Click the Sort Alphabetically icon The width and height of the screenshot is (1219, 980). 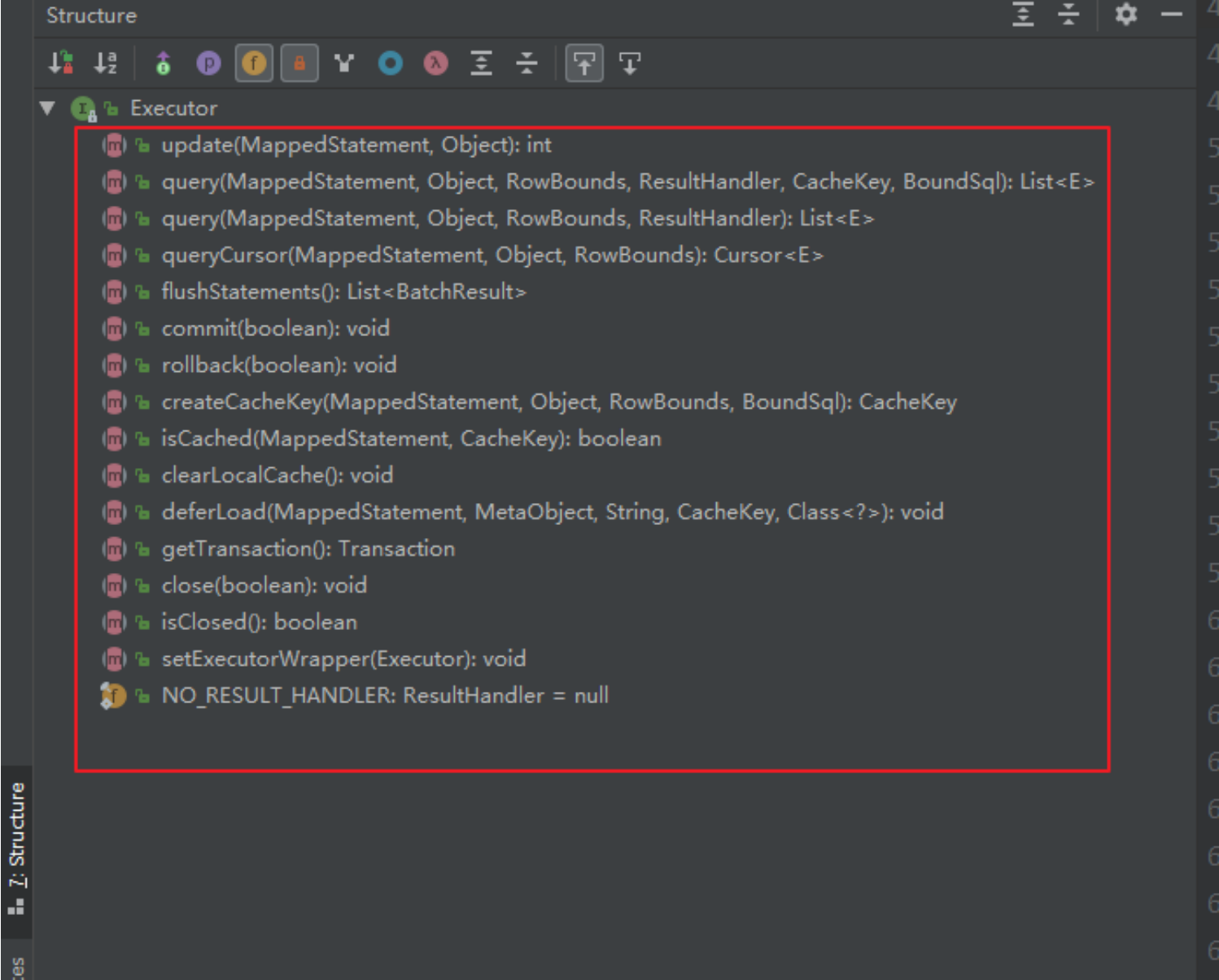106,63
